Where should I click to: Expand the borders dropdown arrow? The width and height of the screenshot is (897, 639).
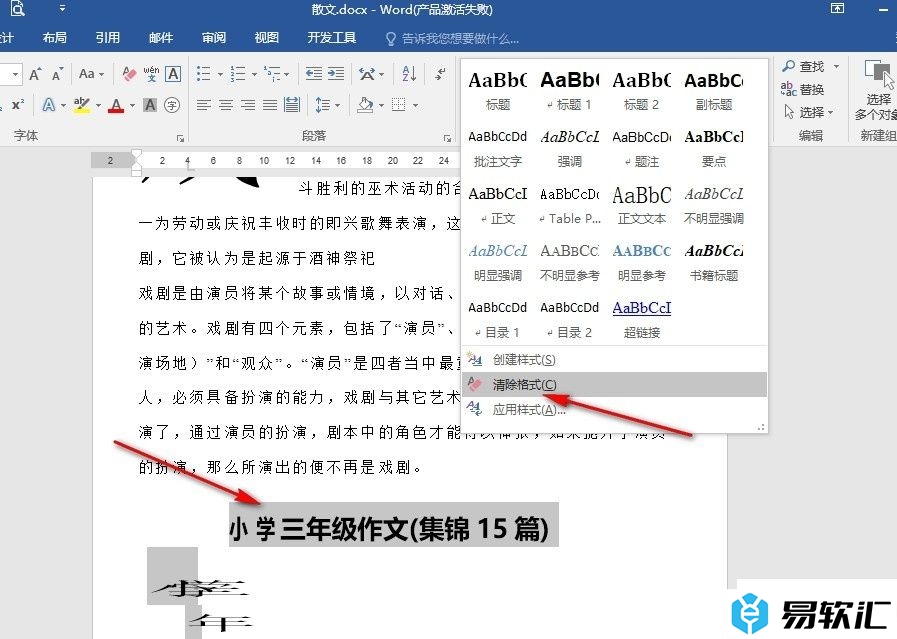(415, 106)
